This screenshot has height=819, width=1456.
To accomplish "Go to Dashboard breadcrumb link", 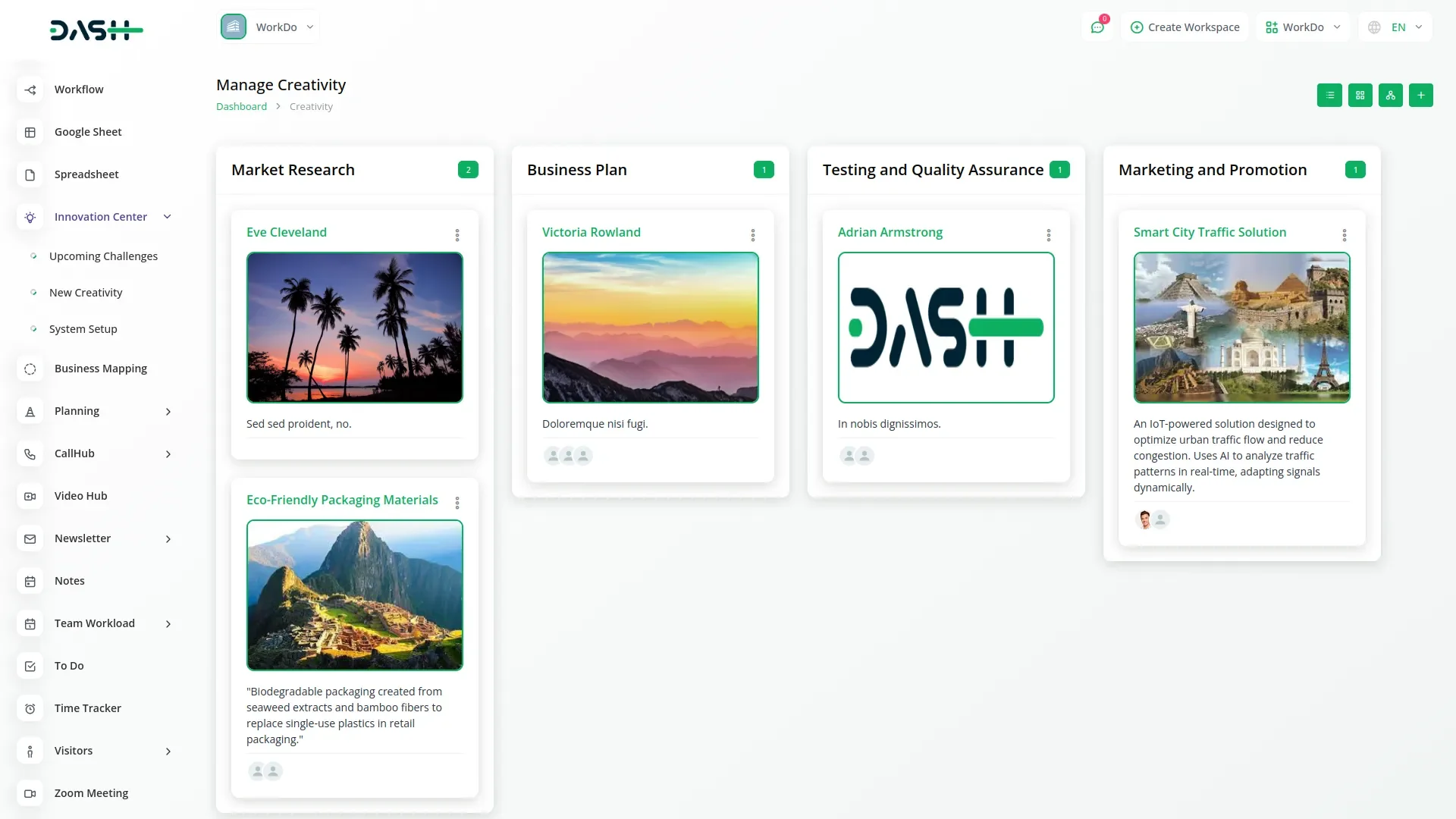I will click(241, 107).
